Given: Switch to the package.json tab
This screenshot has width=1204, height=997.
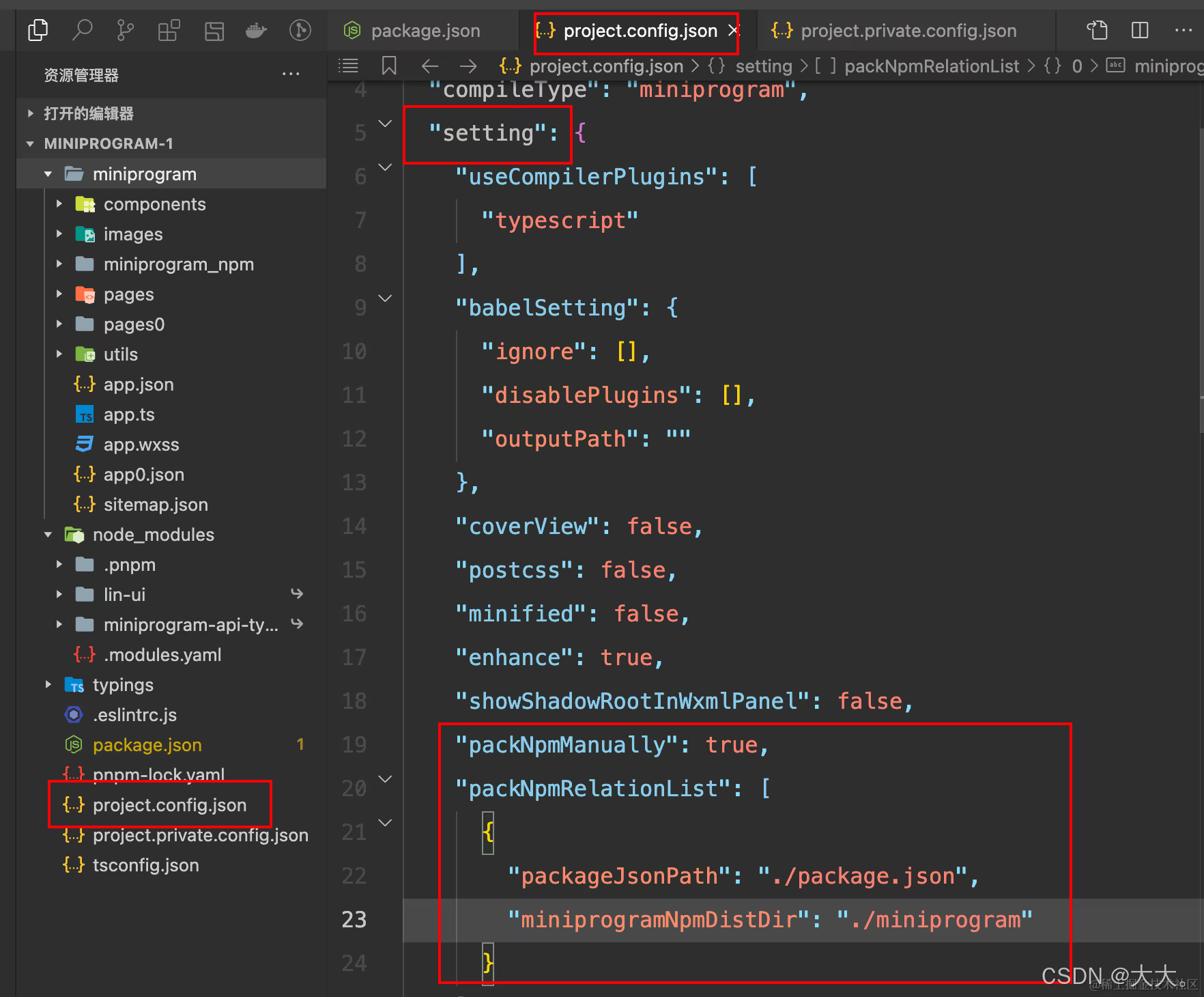Looking at the screenshot, I should click(425, 30).
